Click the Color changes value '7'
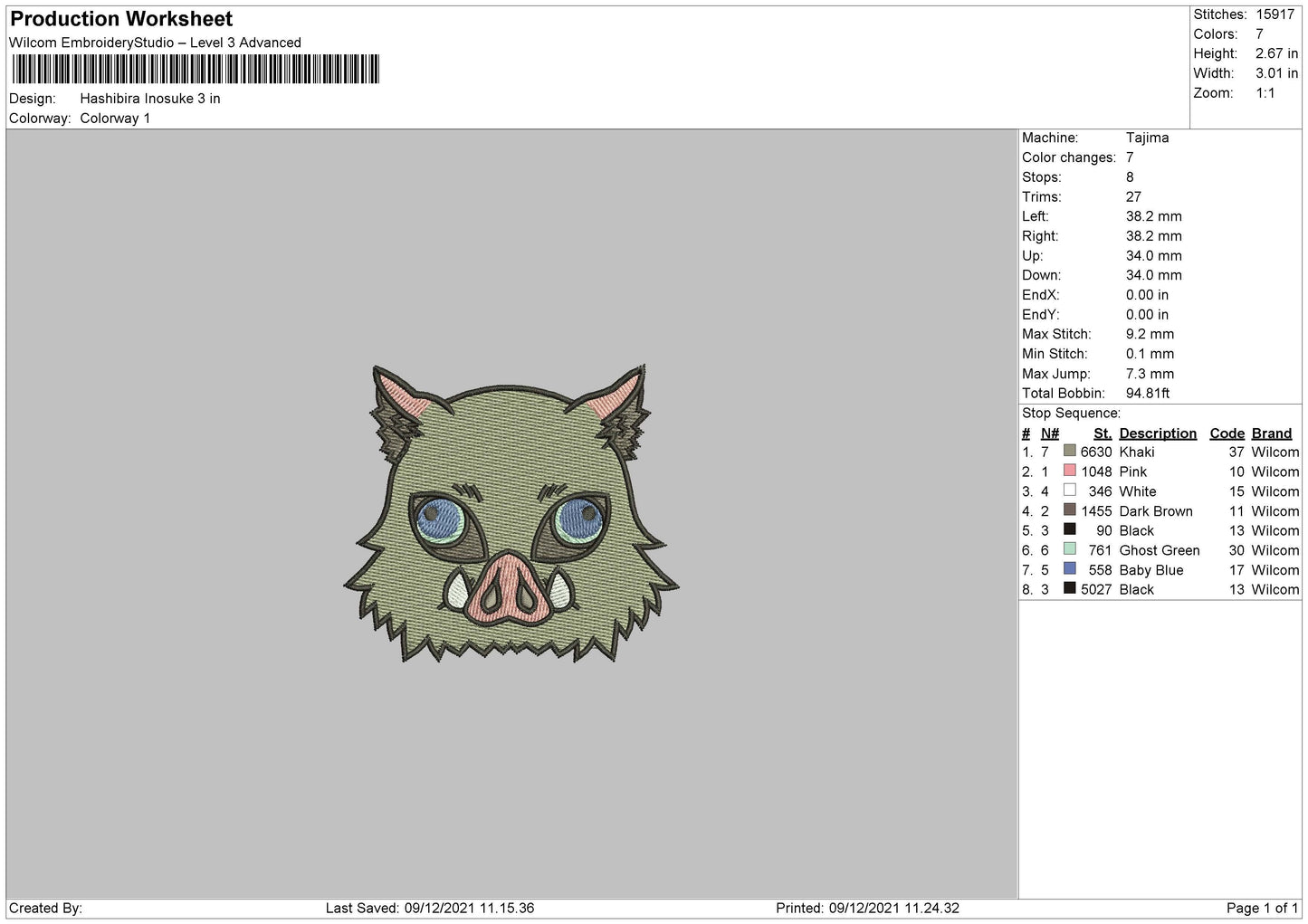1308x924 pixels. [1130, 157]
